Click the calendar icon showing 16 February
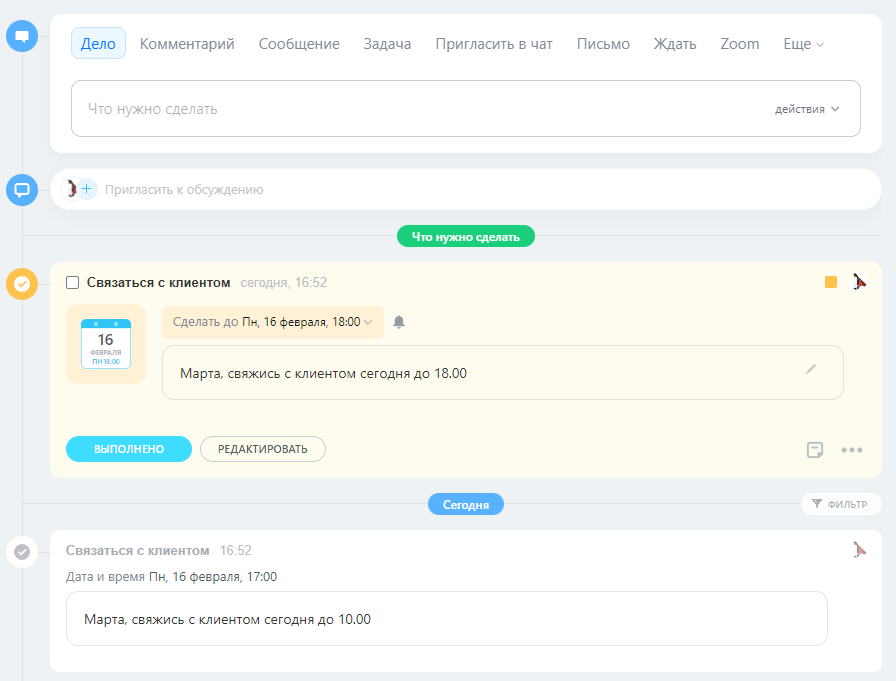The height and width of the screenshot is (681, 896). coord(106,344)
